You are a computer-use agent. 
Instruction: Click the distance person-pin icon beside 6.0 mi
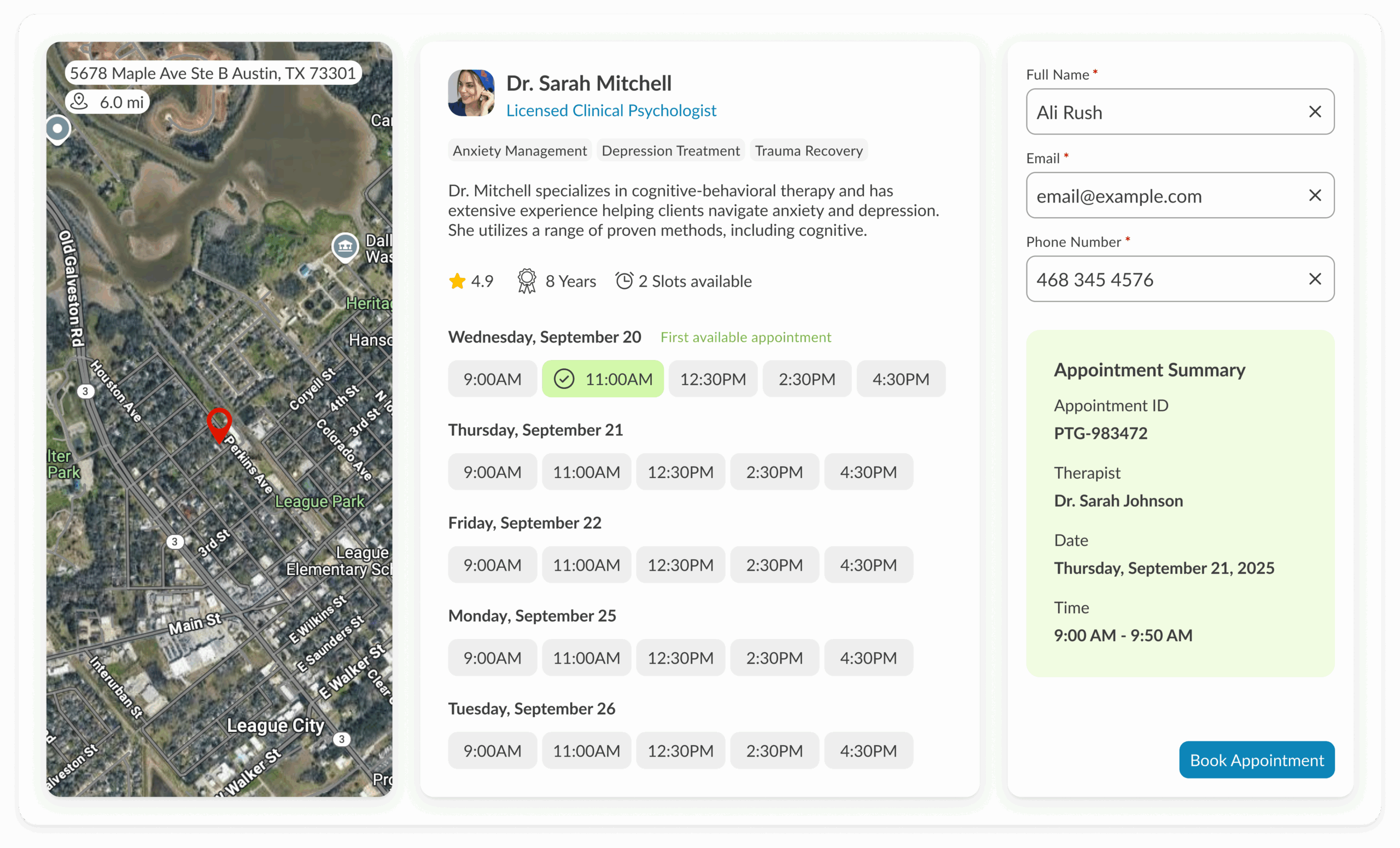79,101
